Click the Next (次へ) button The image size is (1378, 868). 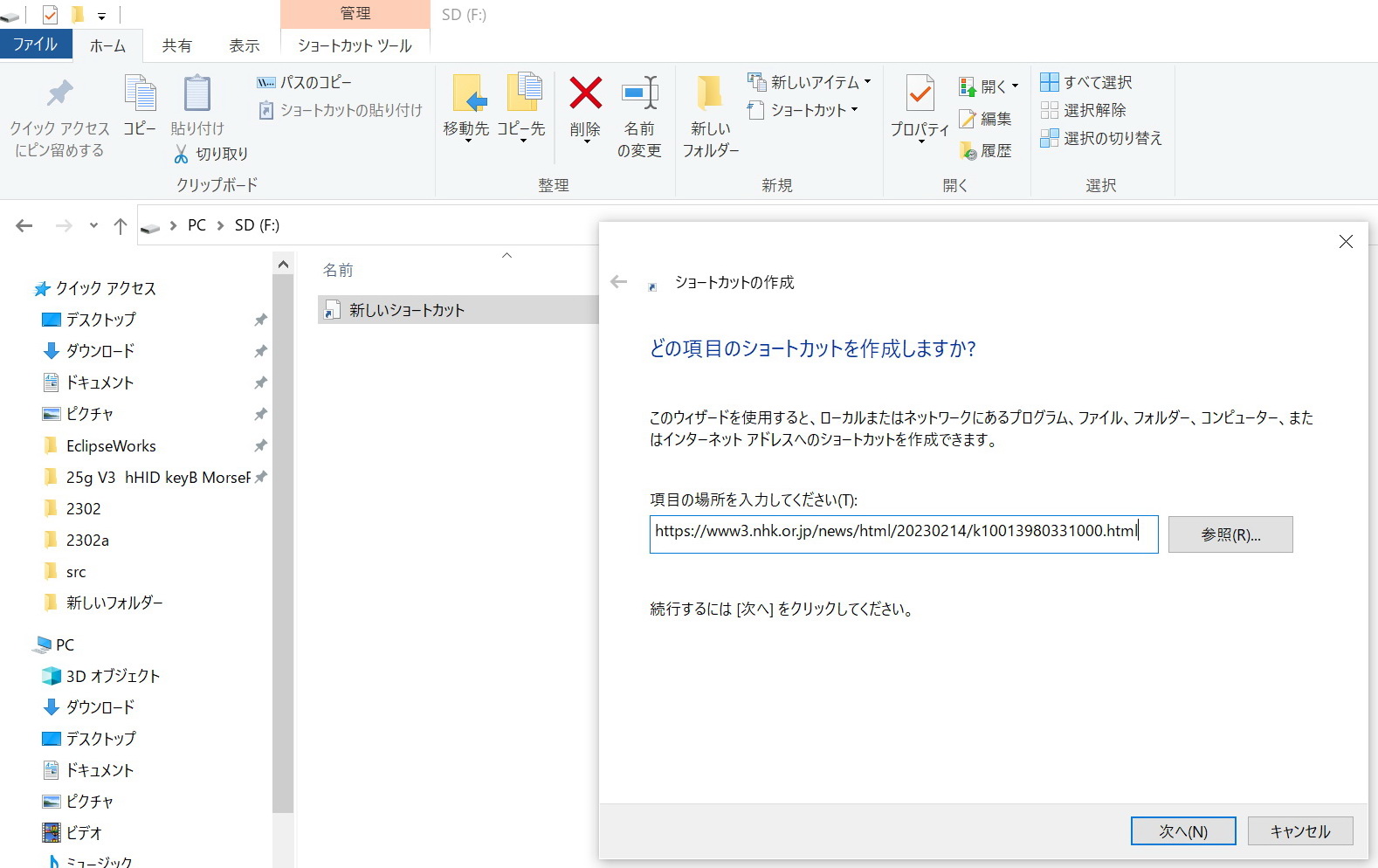(x=1182, y=831)
